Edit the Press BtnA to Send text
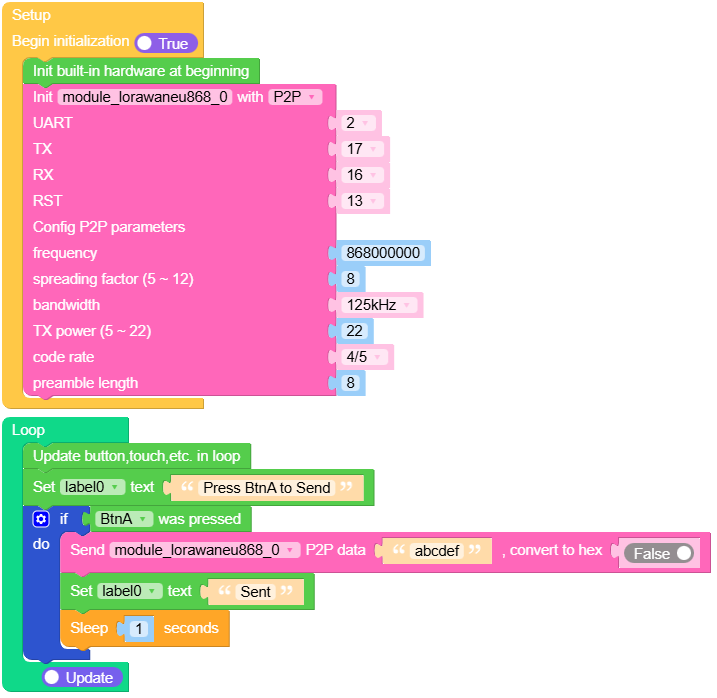 click(266, 488)
